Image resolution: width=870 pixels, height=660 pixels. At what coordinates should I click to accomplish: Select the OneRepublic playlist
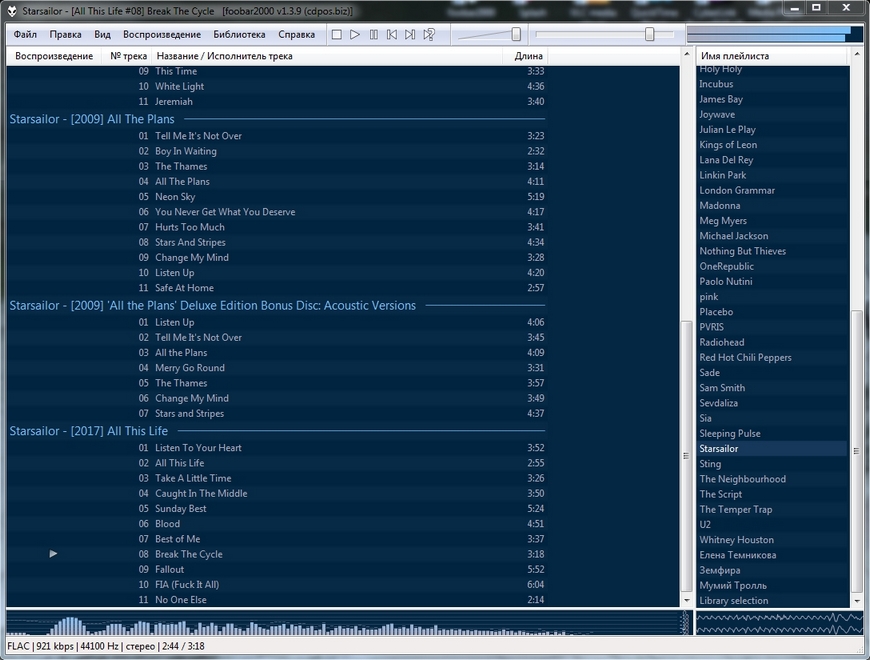point(772,266)
